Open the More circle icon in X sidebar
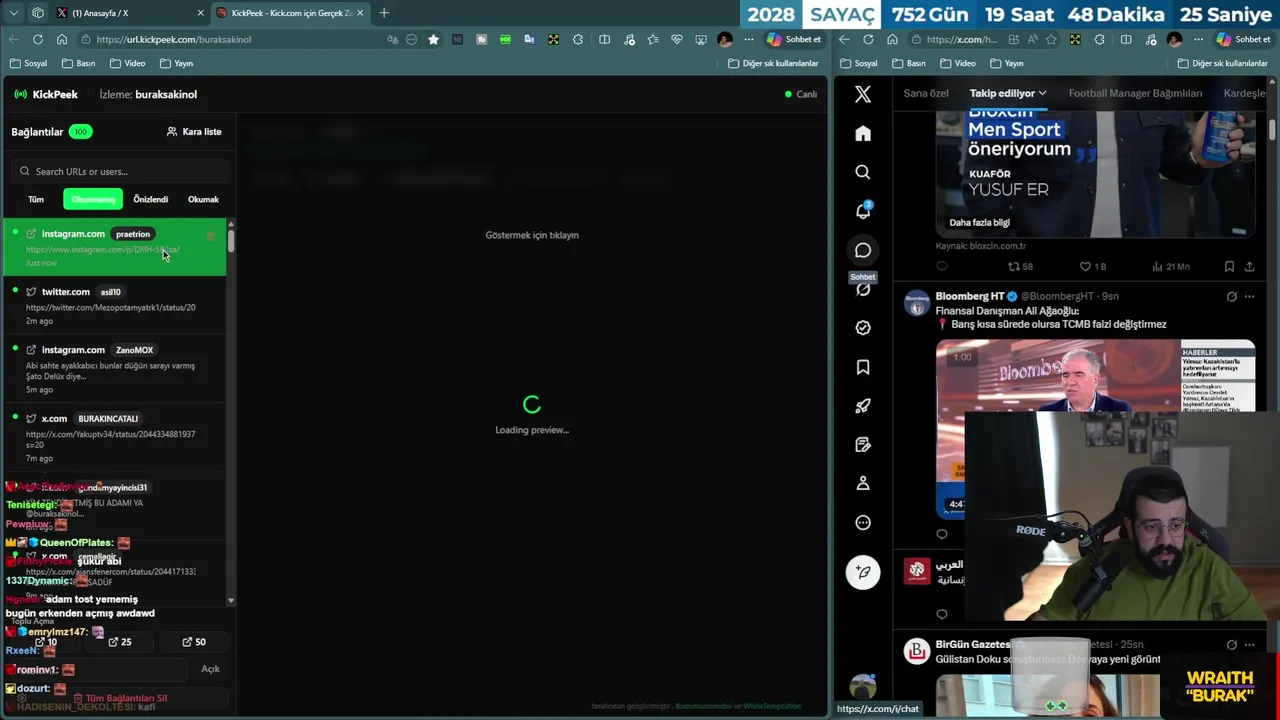Viewport: 1280px width, 720px height. coord(863,522)
